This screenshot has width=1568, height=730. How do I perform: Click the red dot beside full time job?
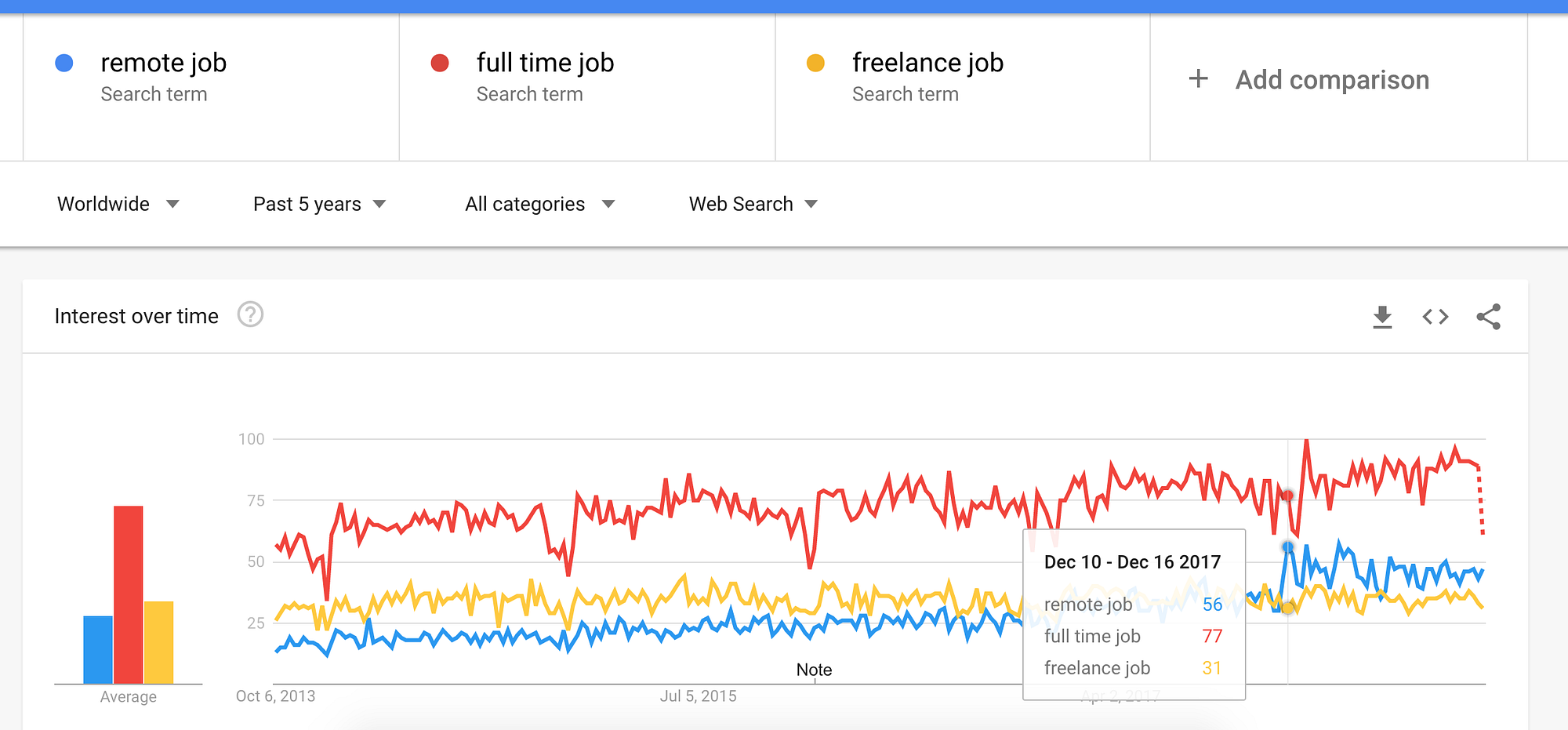[x=440, y=64]
